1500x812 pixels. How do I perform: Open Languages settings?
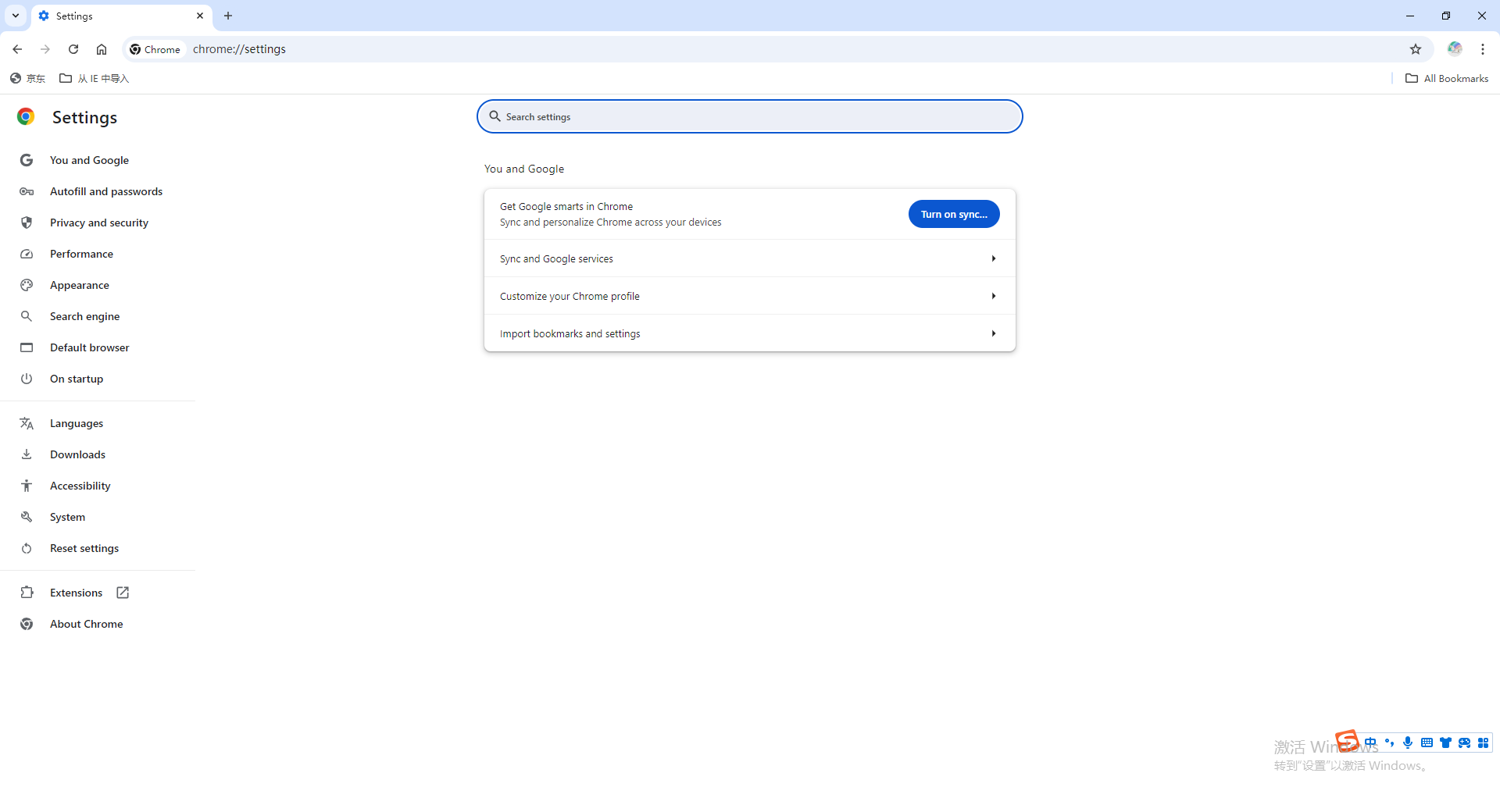[x=77, y=423]
